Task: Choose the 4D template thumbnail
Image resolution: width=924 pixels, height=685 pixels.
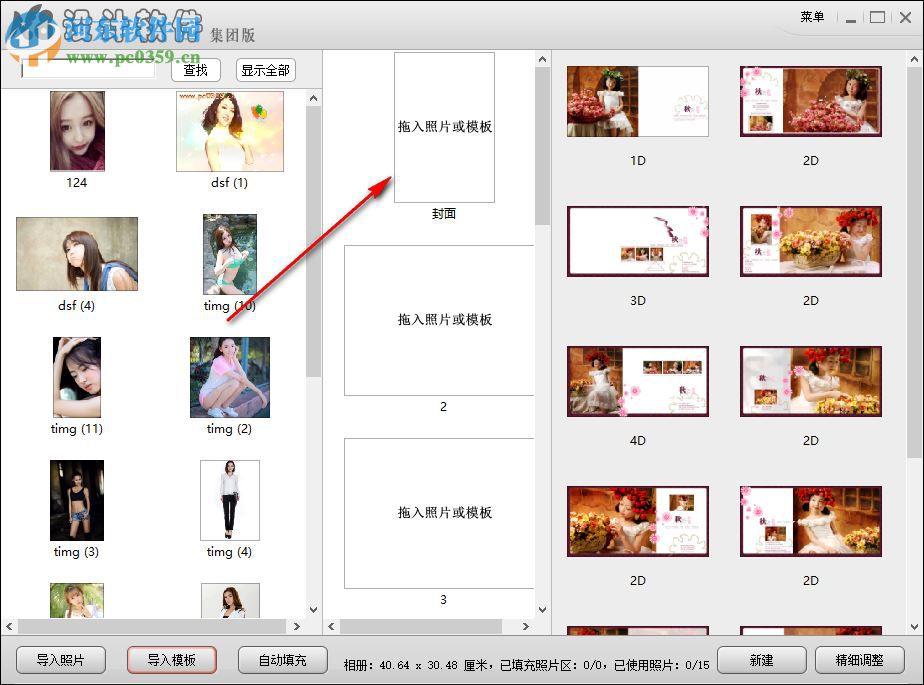Action: tap(637, 380)
